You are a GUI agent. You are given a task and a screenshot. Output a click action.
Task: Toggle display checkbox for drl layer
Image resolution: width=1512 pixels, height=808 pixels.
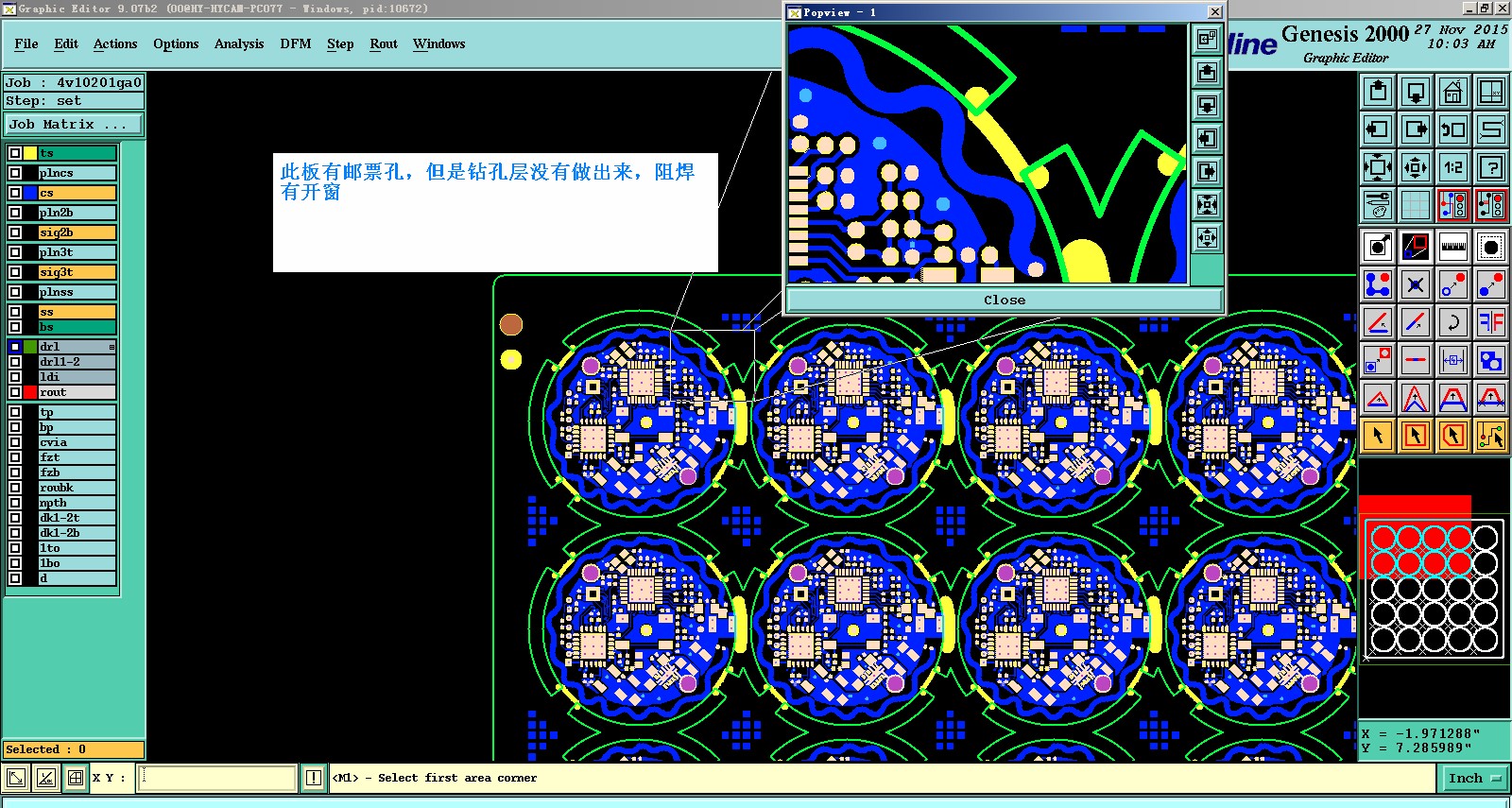coord(15,347)
